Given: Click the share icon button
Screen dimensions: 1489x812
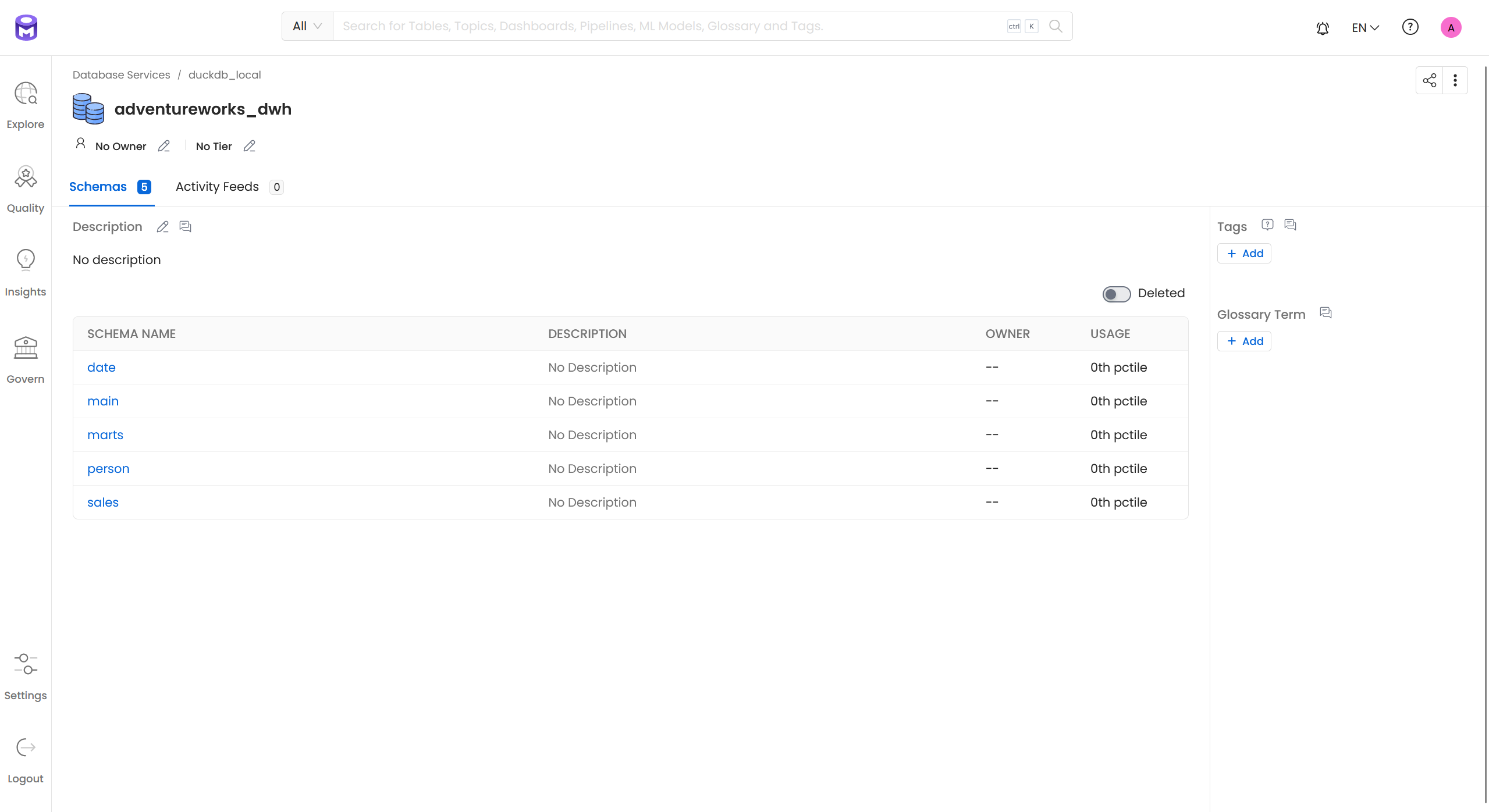Looking at the screenshot, I should pos(1429,80).
